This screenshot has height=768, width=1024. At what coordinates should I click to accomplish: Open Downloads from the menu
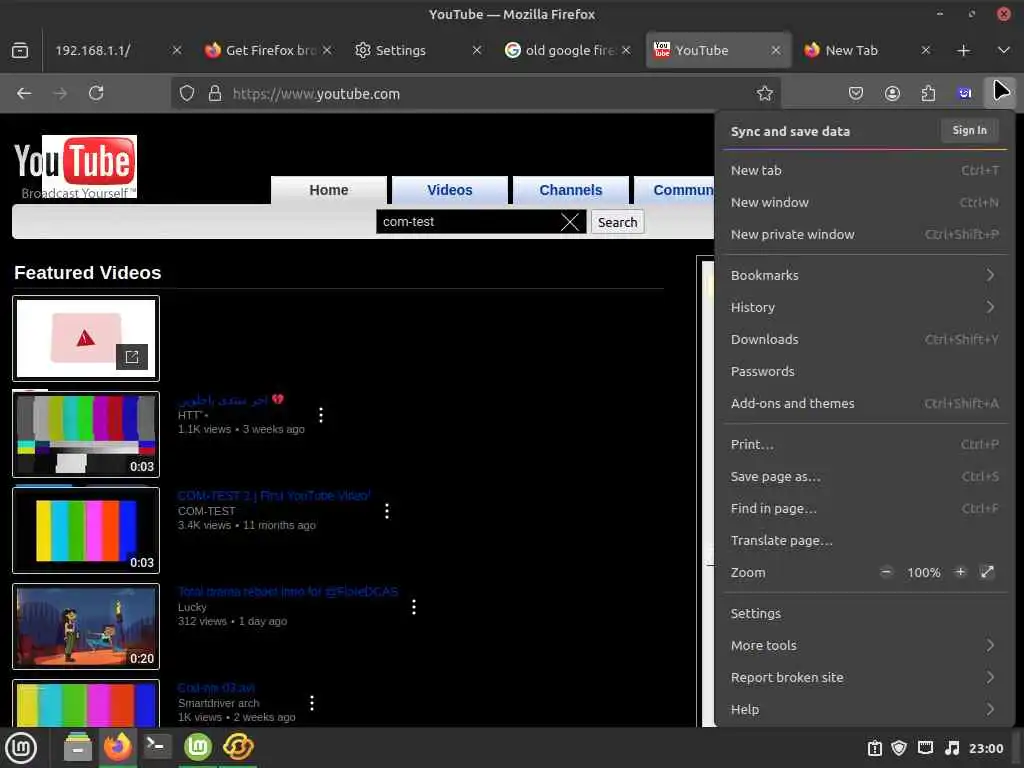pyautogui.click(x=865, y=339)
